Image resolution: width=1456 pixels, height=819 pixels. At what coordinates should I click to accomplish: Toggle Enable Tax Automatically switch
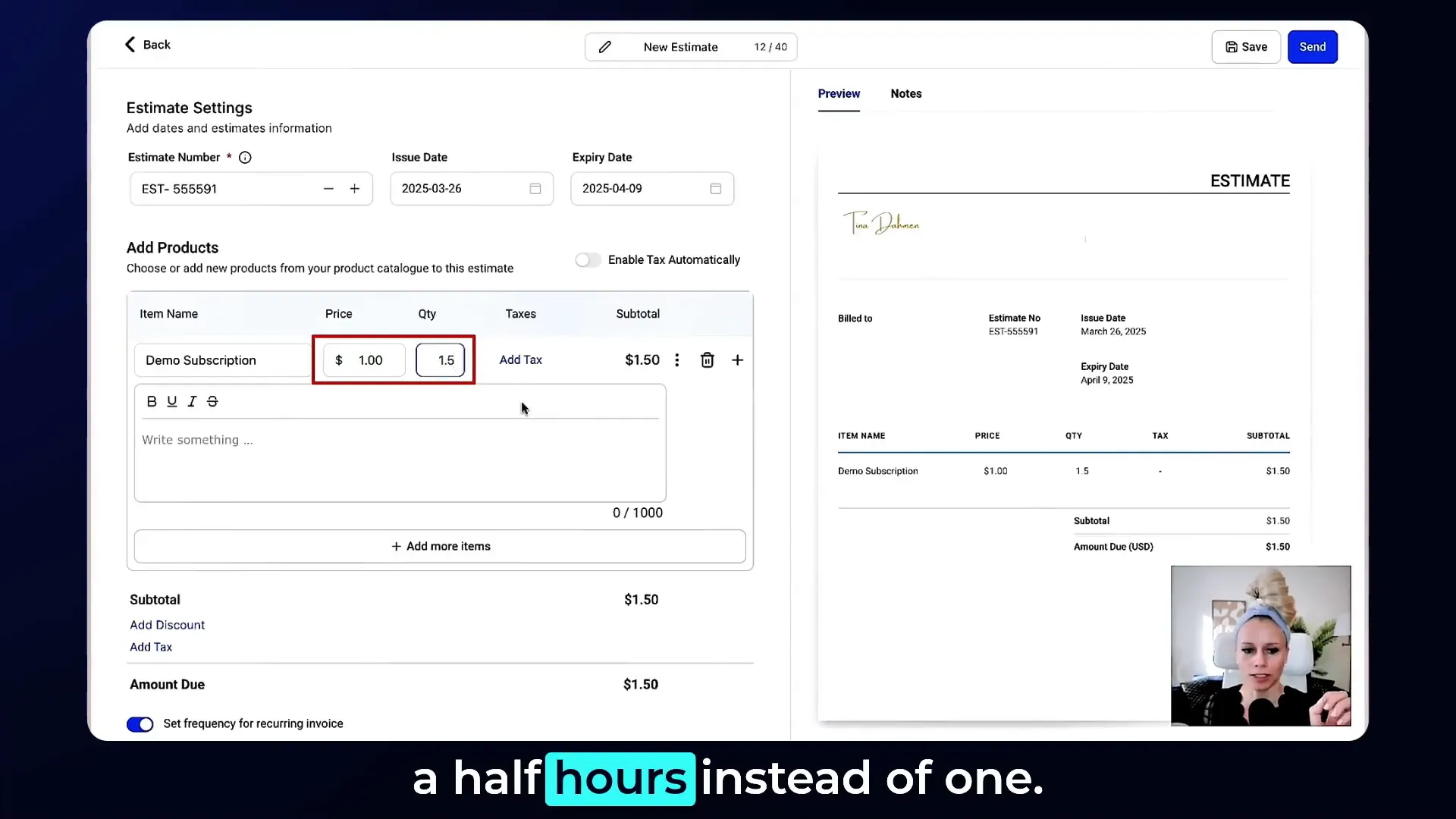pos(587,260)
